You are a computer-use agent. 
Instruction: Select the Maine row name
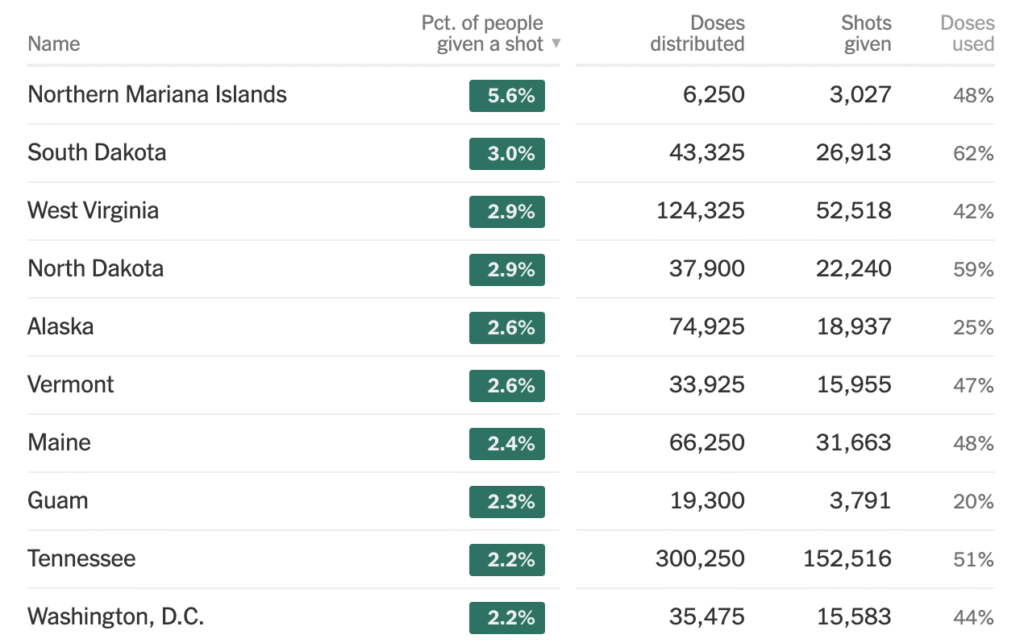(59, 443)
